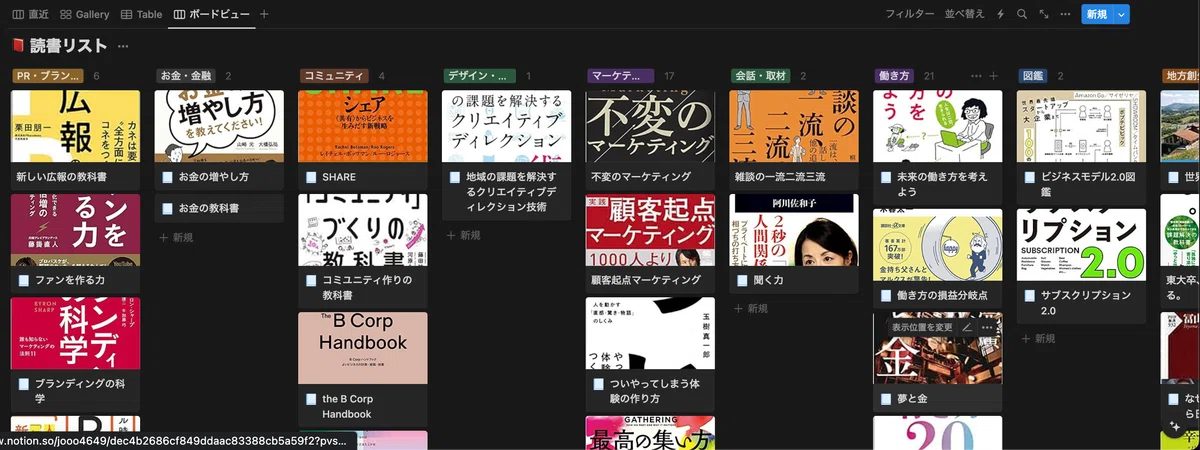Add a new view with plus icon
Image resolution: width=1200 pixels, height=450 pixels.
coord(264,14)
